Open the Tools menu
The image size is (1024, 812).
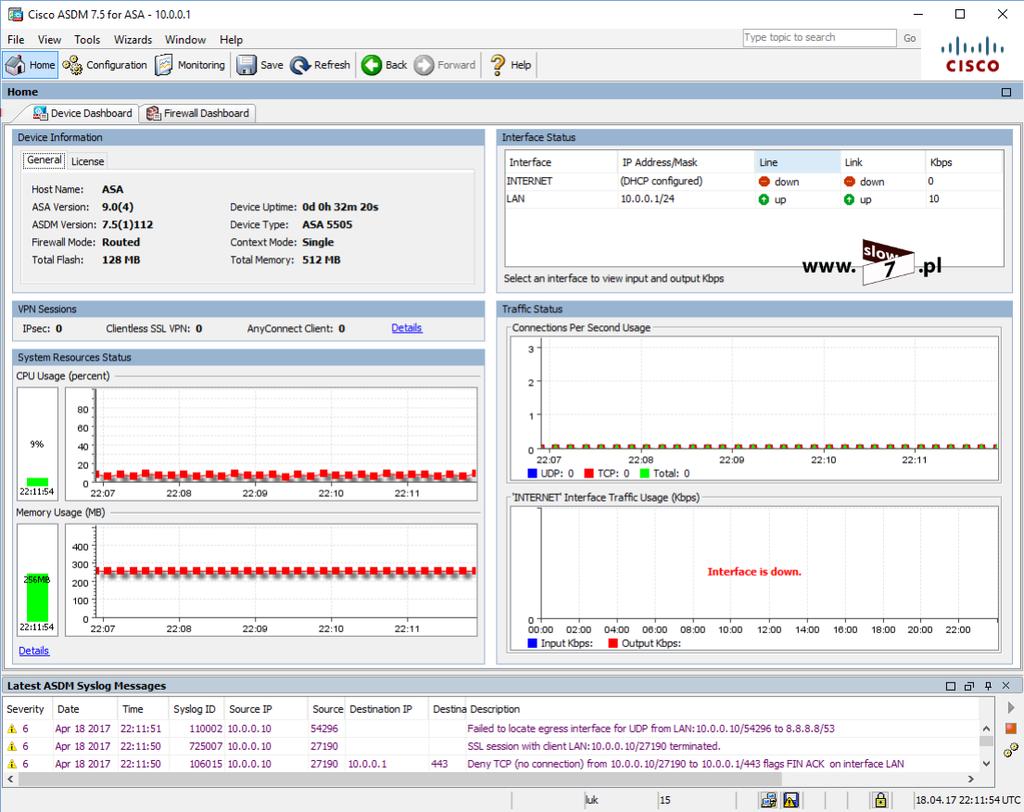(x=87, y=40)
